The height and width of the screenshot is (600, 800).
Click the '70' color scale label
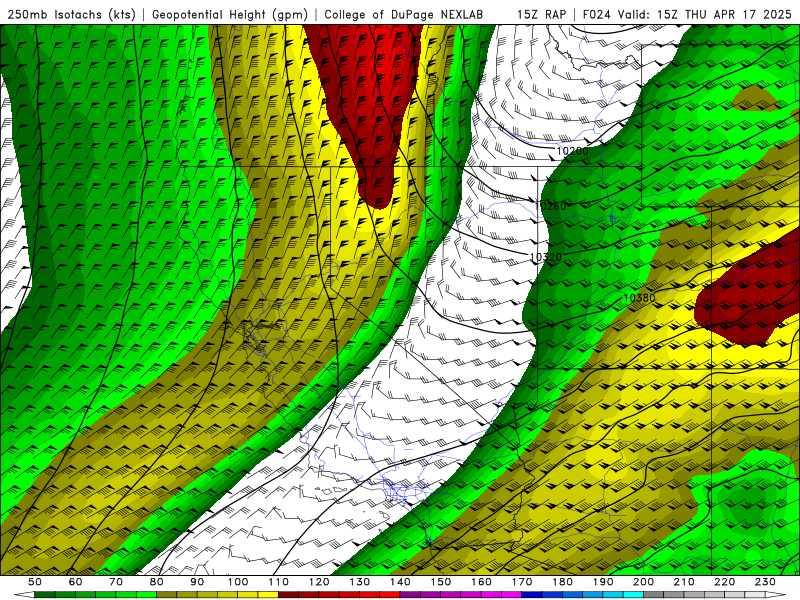[116, 582]
